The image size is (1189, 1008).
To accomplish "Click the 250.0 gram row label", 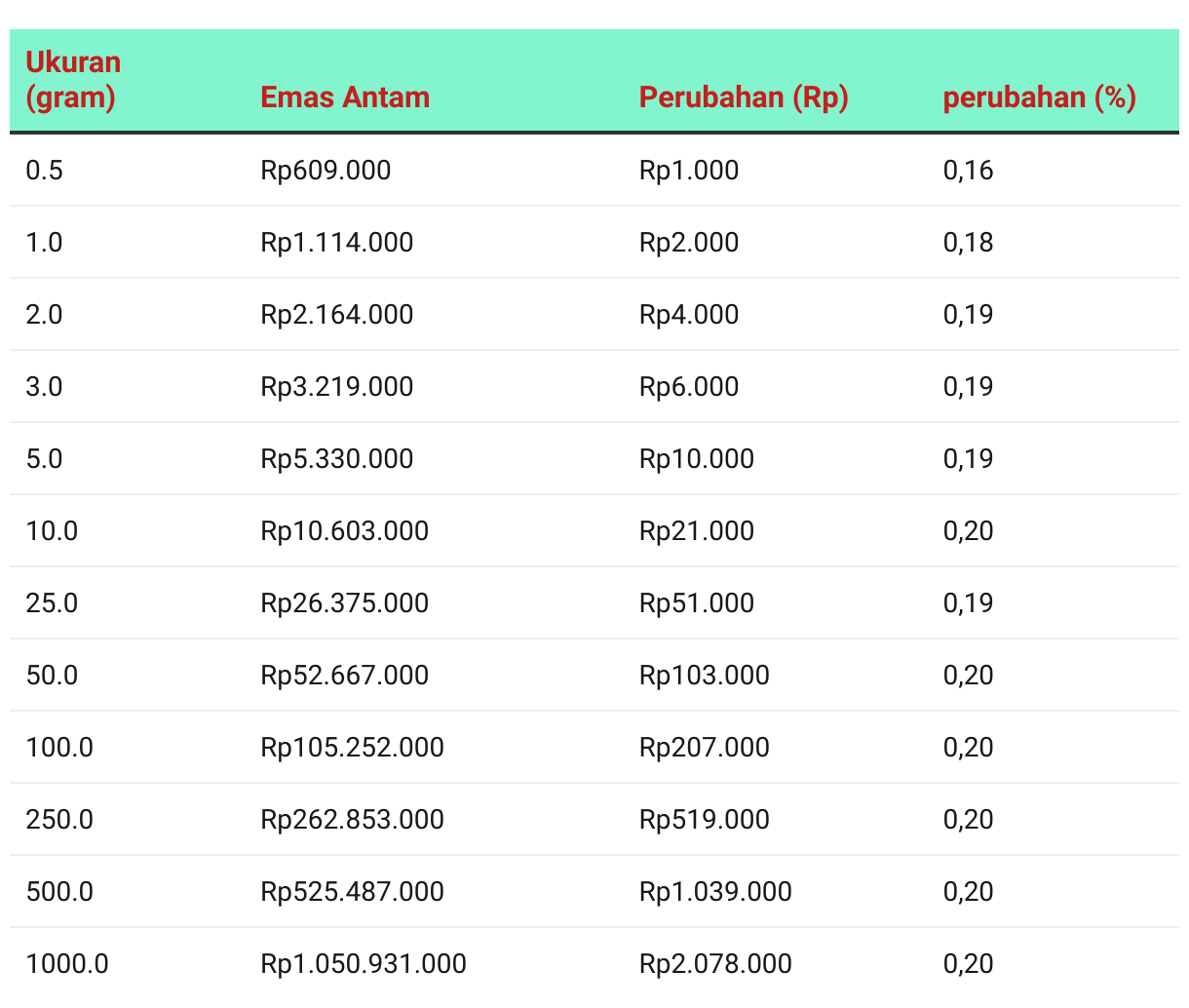I will tap(59, 820).
